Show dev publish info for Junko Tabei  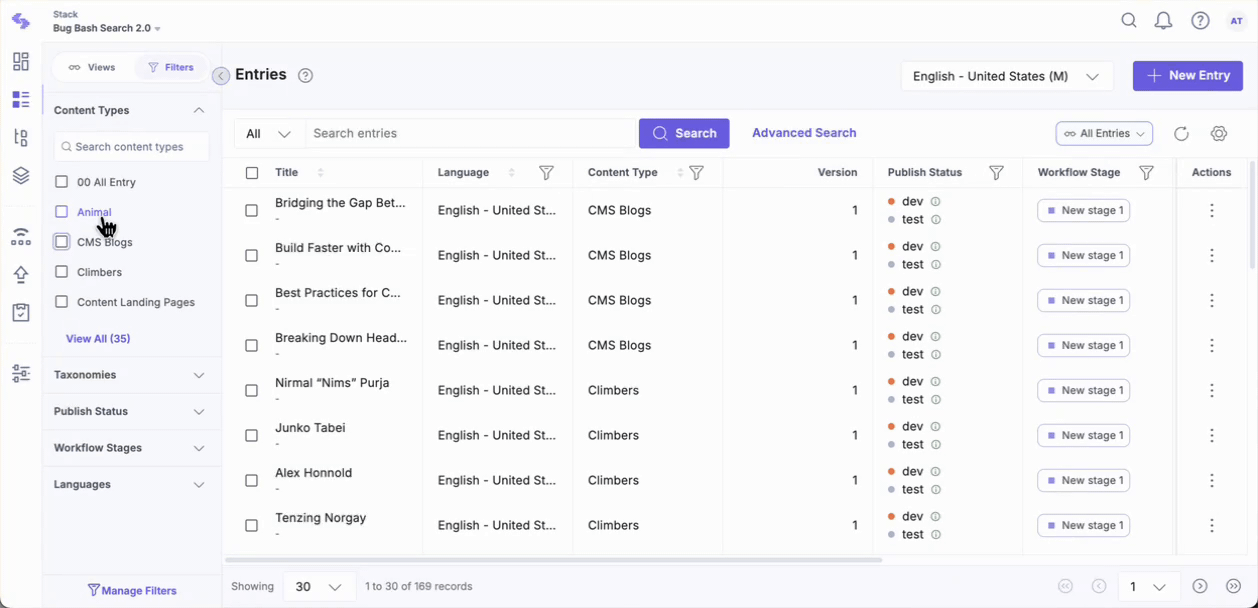coord(936,427)
